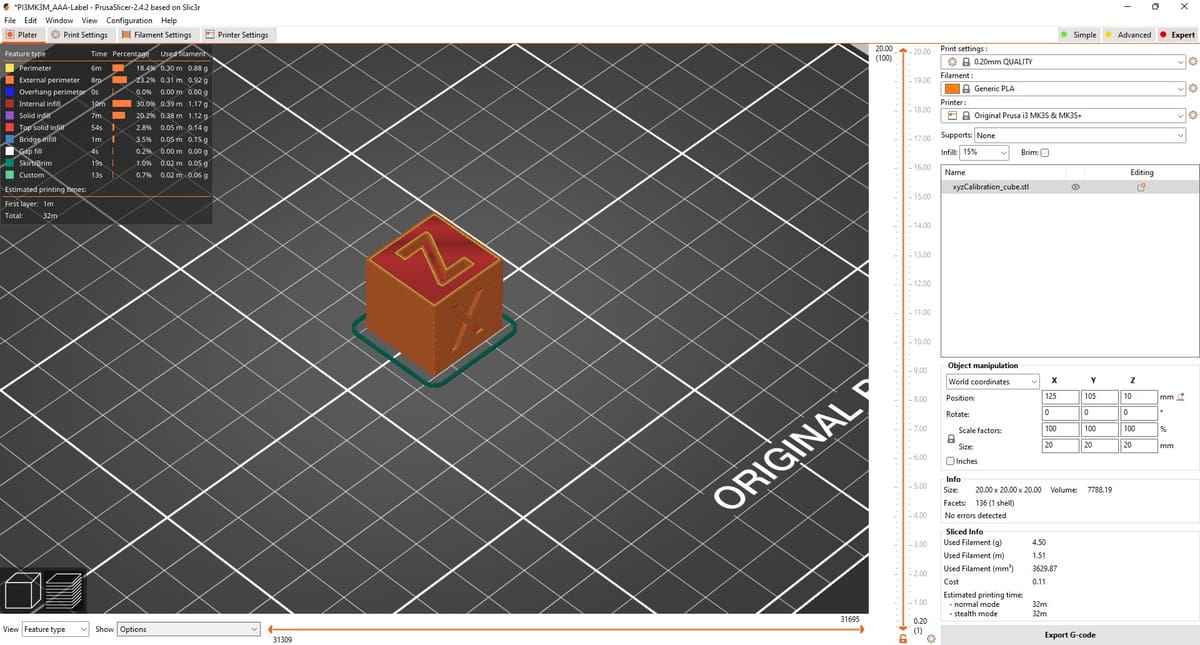Open the View menu
Image resolution: width=1200 pixels, height=645 pixels.
(89, 20)
